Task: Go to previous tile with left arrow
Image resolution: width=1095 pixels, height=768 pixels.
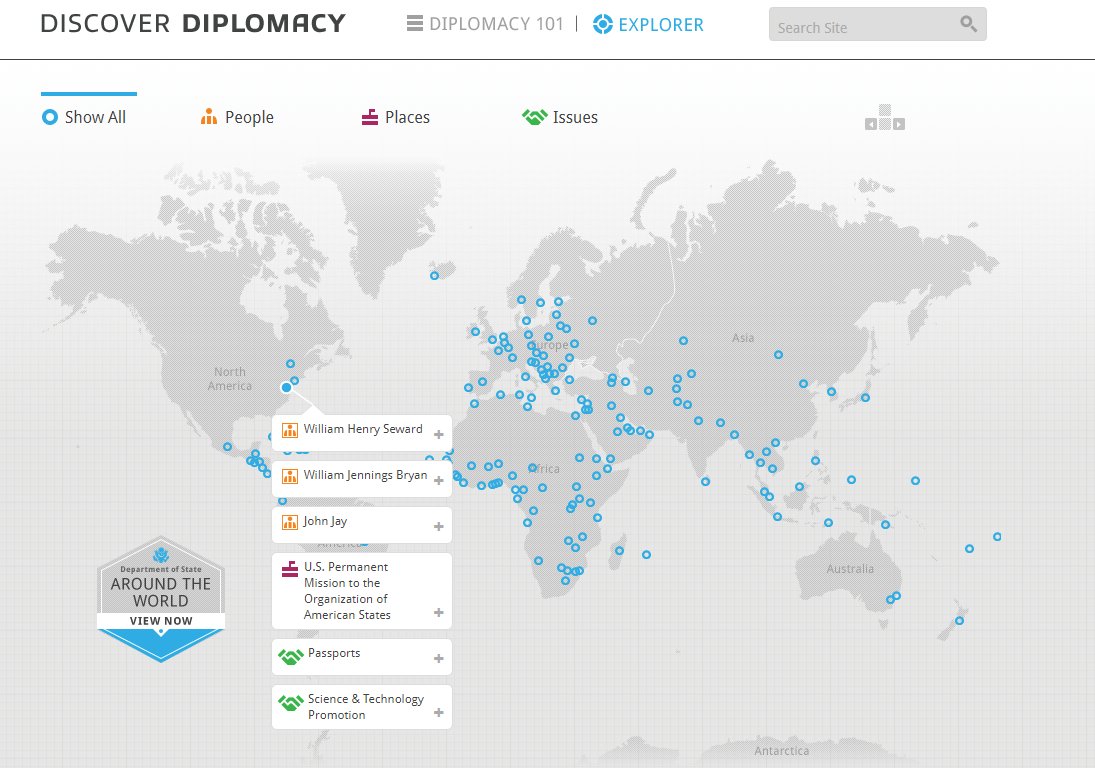Action: pos(871,124)
